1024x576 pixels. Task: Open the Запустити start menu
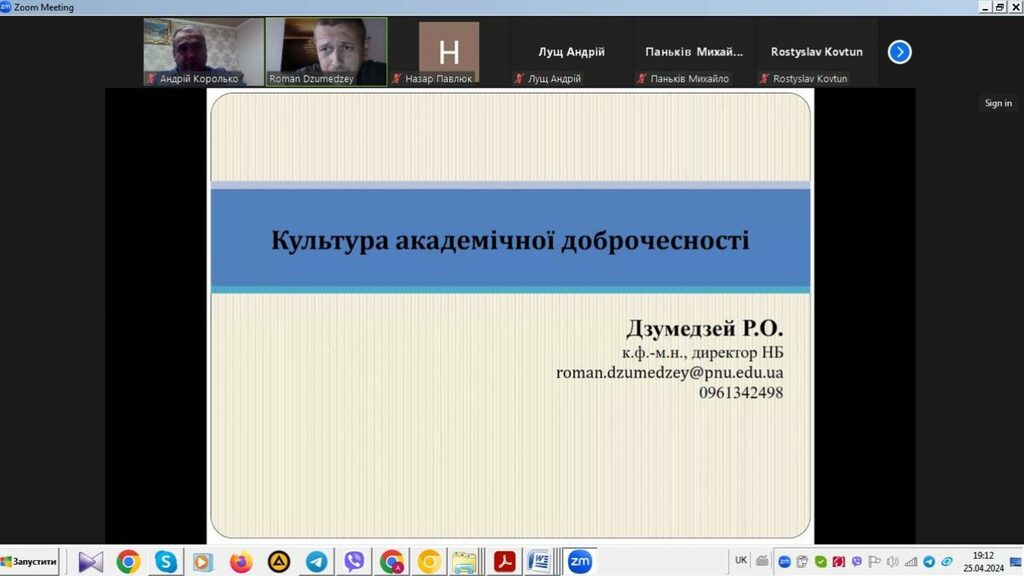(30, 562)
